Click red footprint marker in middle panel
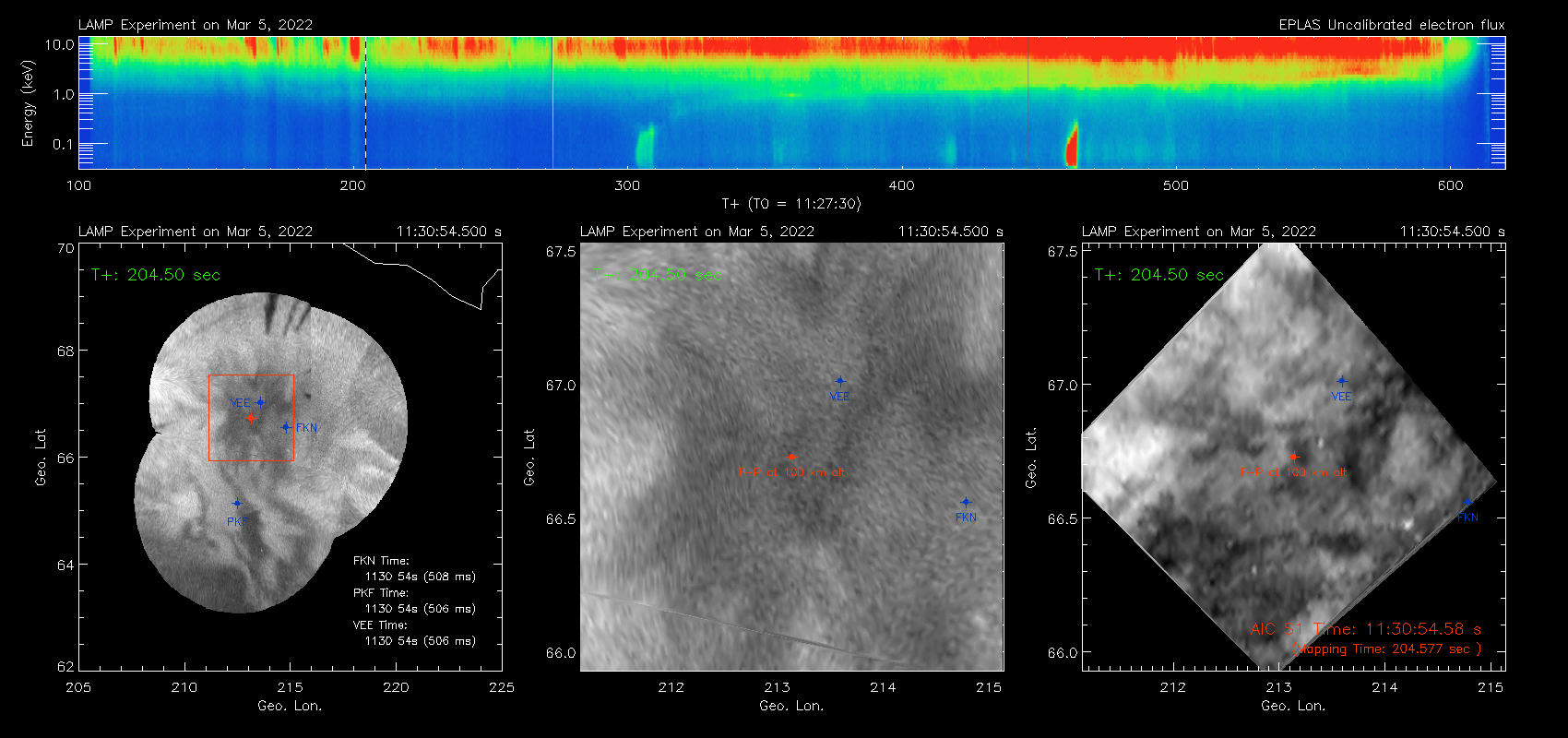This screenshot has width=1568, height=738. coord(791,457)
